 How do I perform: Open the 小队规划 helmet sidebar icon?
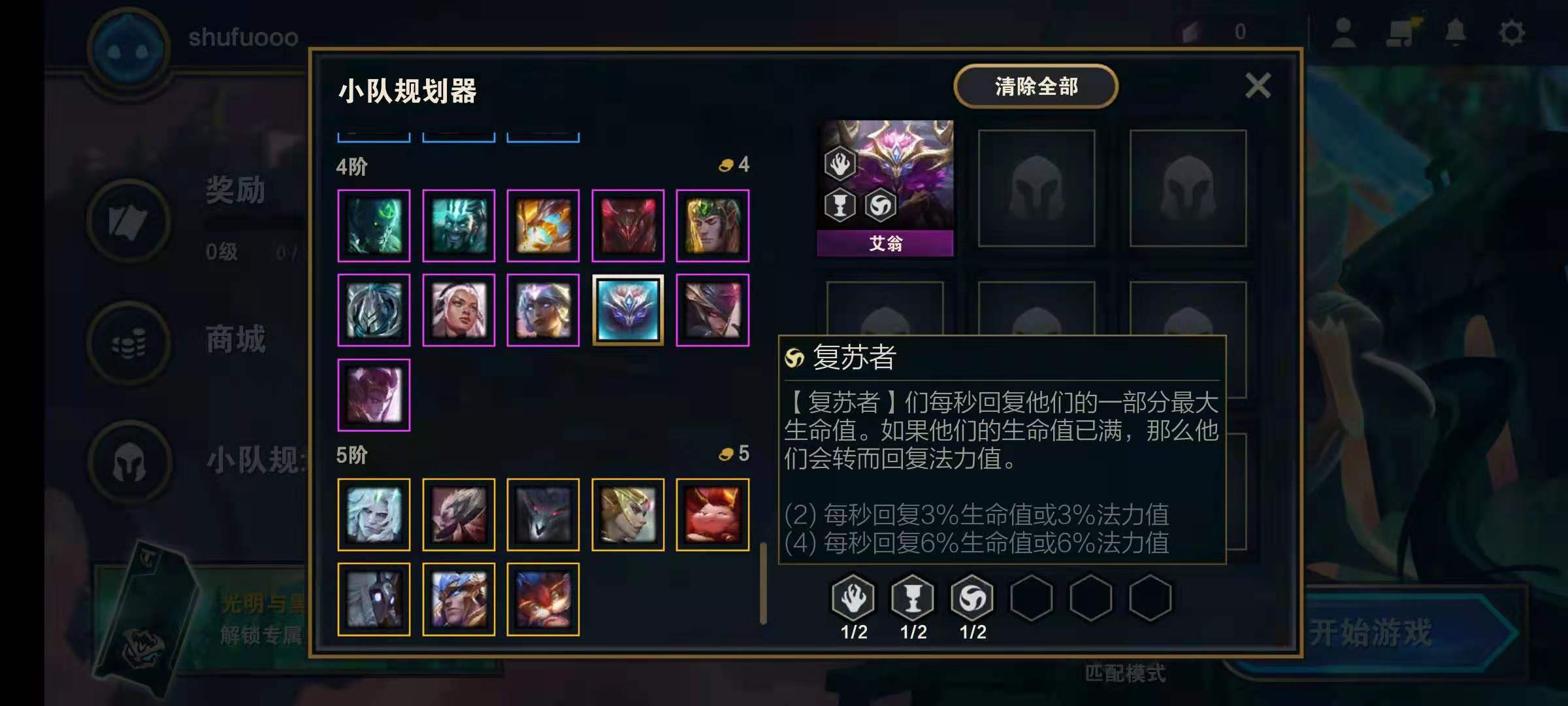[129, 462]
